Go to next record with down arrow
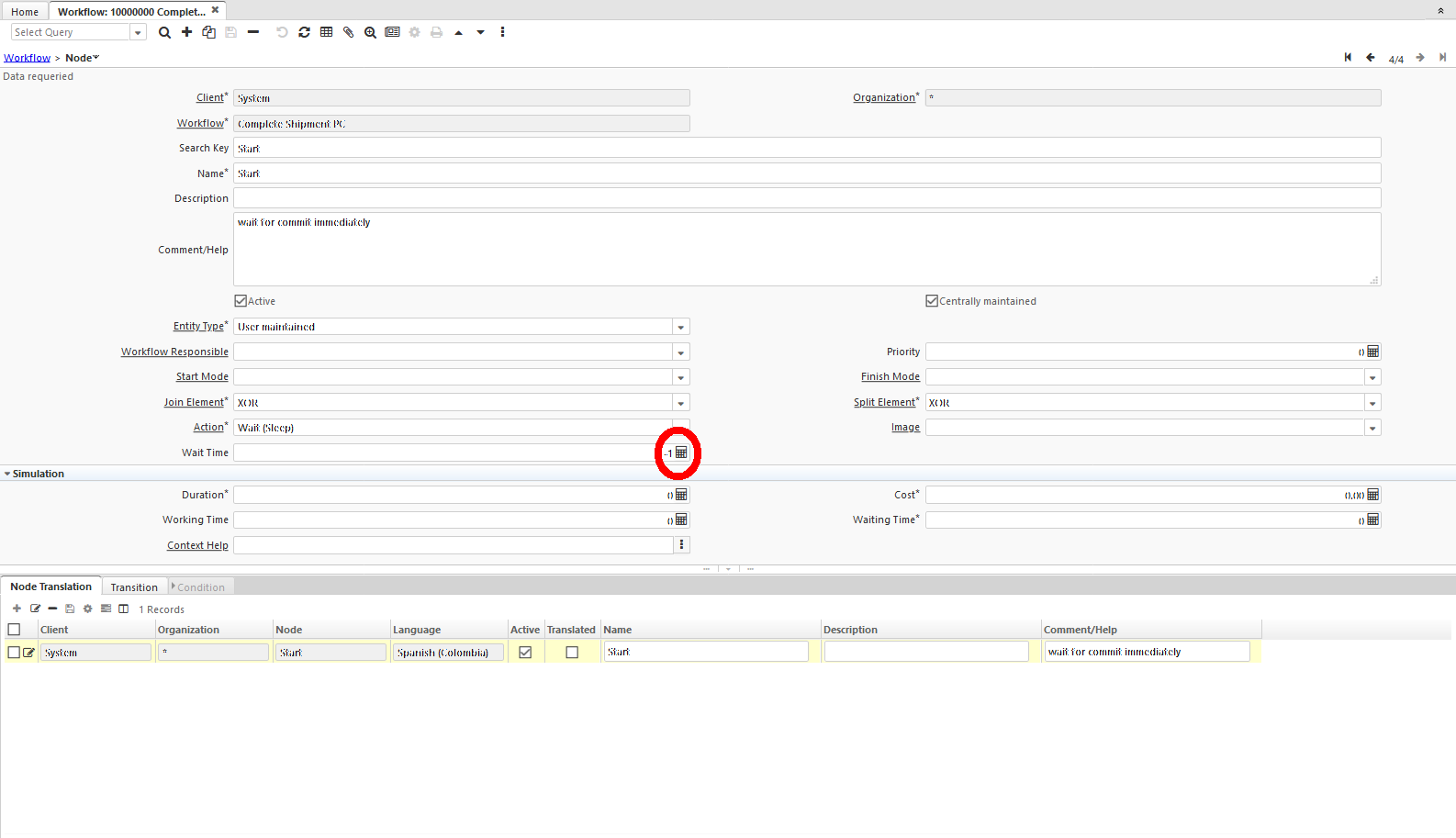1456x838 pixels. pyautogui.click(x=480, y=32)
